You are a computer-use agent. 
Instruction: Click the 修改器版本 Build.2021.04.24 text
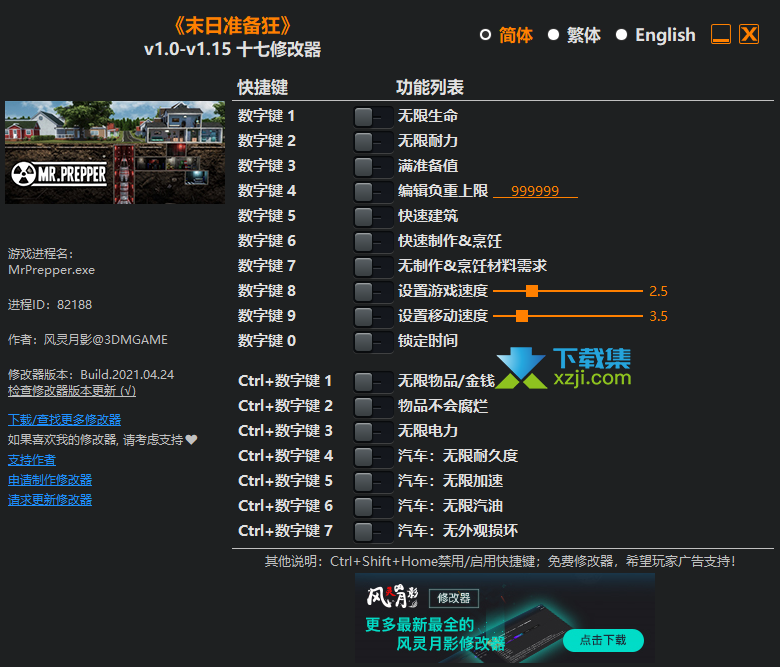(91, 375)
